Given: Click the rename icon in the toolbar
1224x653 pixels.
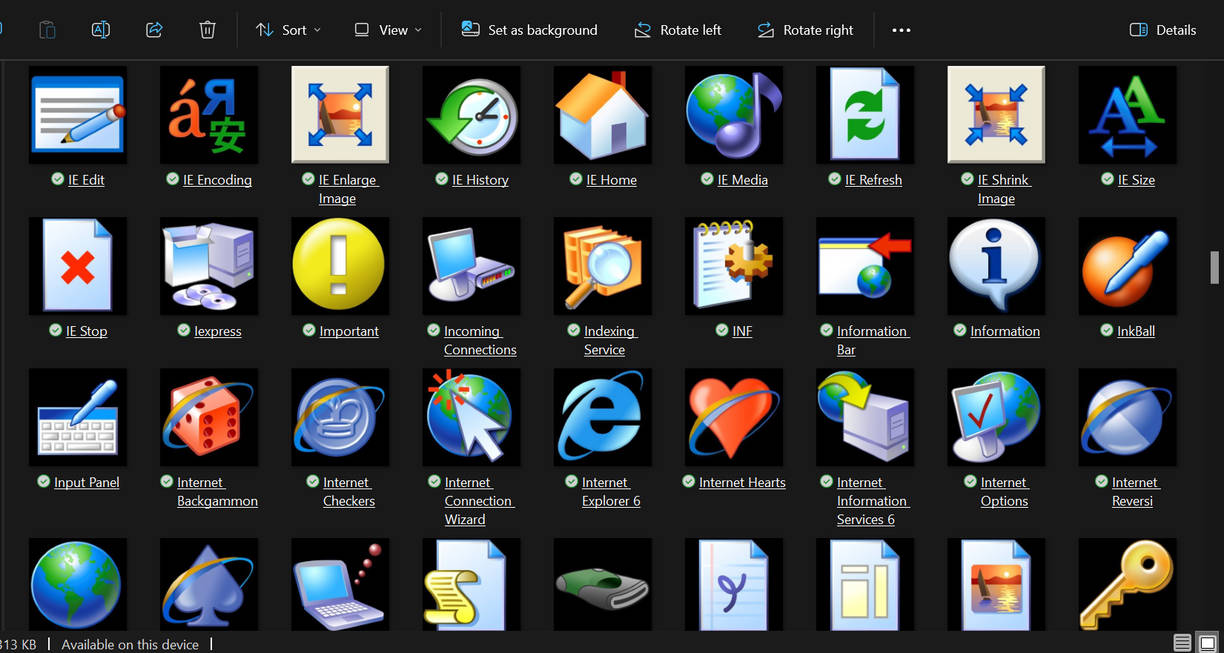Looking at the screenshot, I should tap(100, 30).
